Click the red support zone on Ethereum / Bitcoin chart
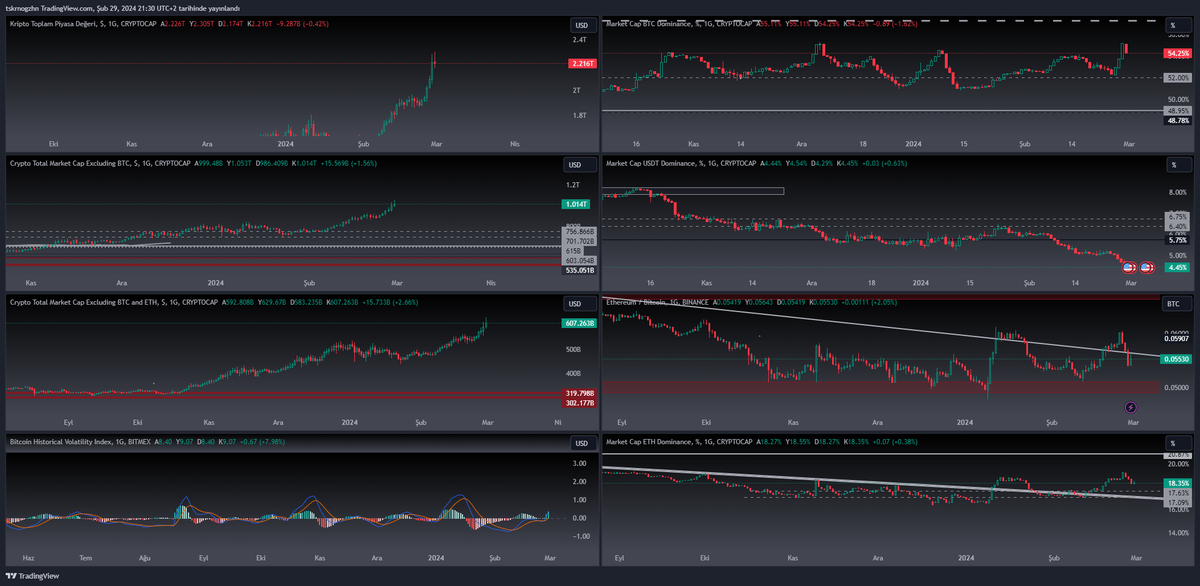Viewport: 1200px width, 586px height. tap(880, 387)
